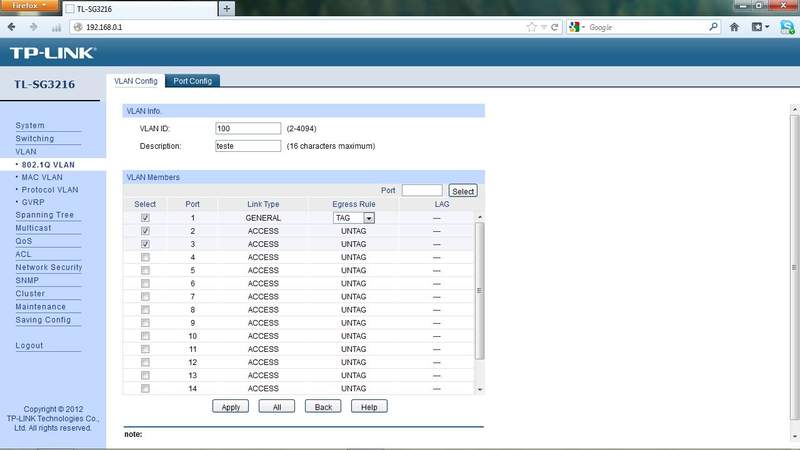Open the Google search engine selector dropdown
Image resolution: width=800 pixels, height=450 pixels.
579,28
